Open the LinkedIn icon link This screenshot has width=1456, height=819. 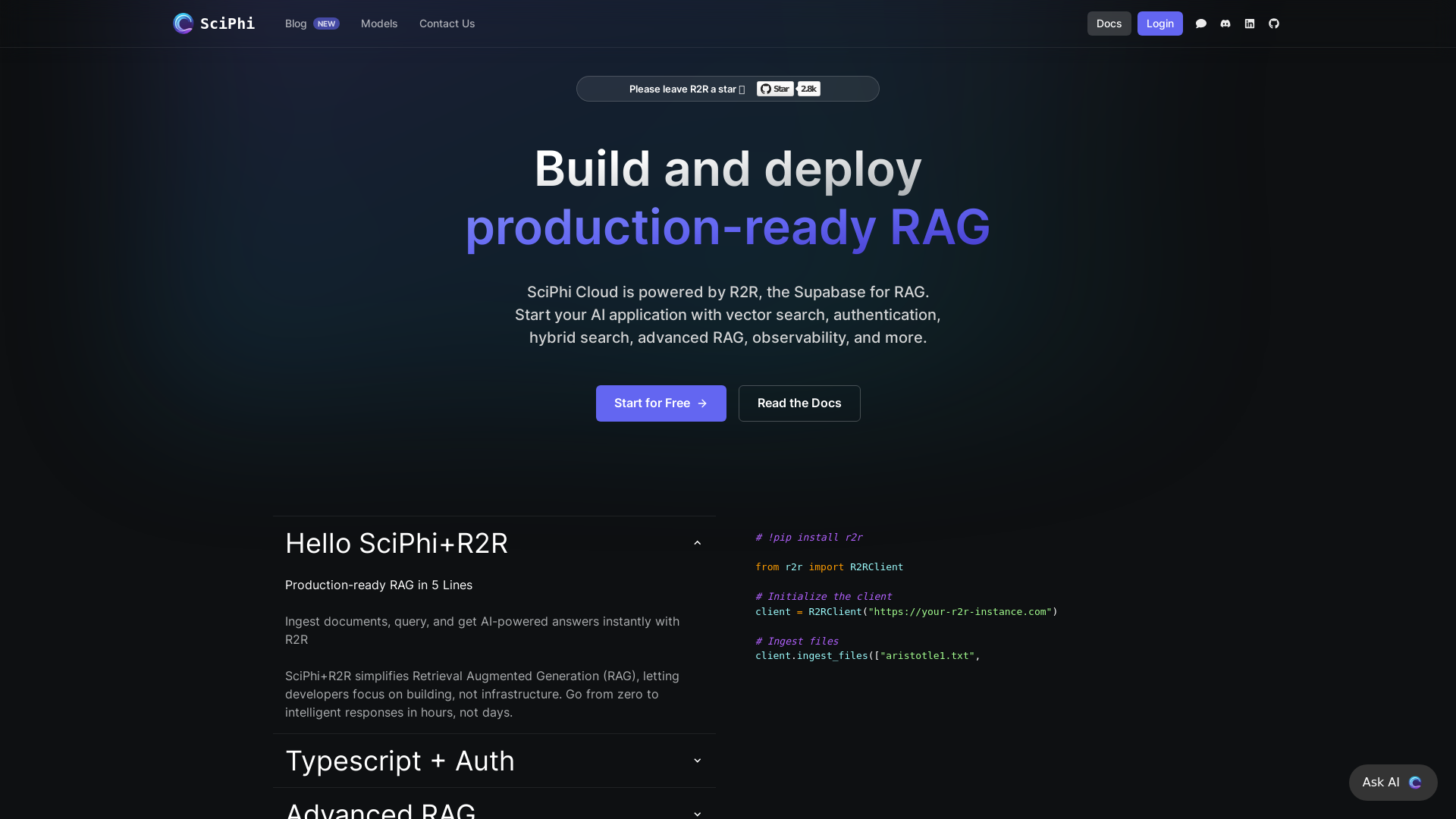pyautogui.click(x=1250, y=24)
